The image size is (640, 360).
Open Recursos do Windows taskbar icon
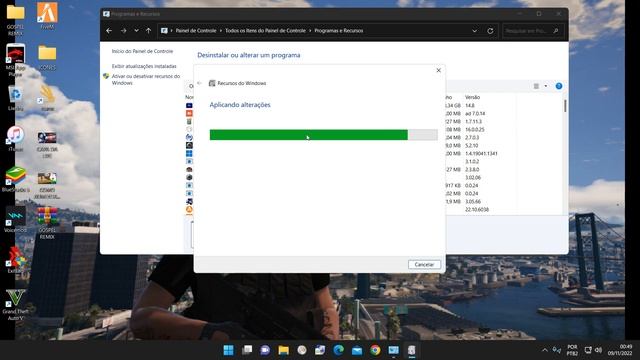412,350
